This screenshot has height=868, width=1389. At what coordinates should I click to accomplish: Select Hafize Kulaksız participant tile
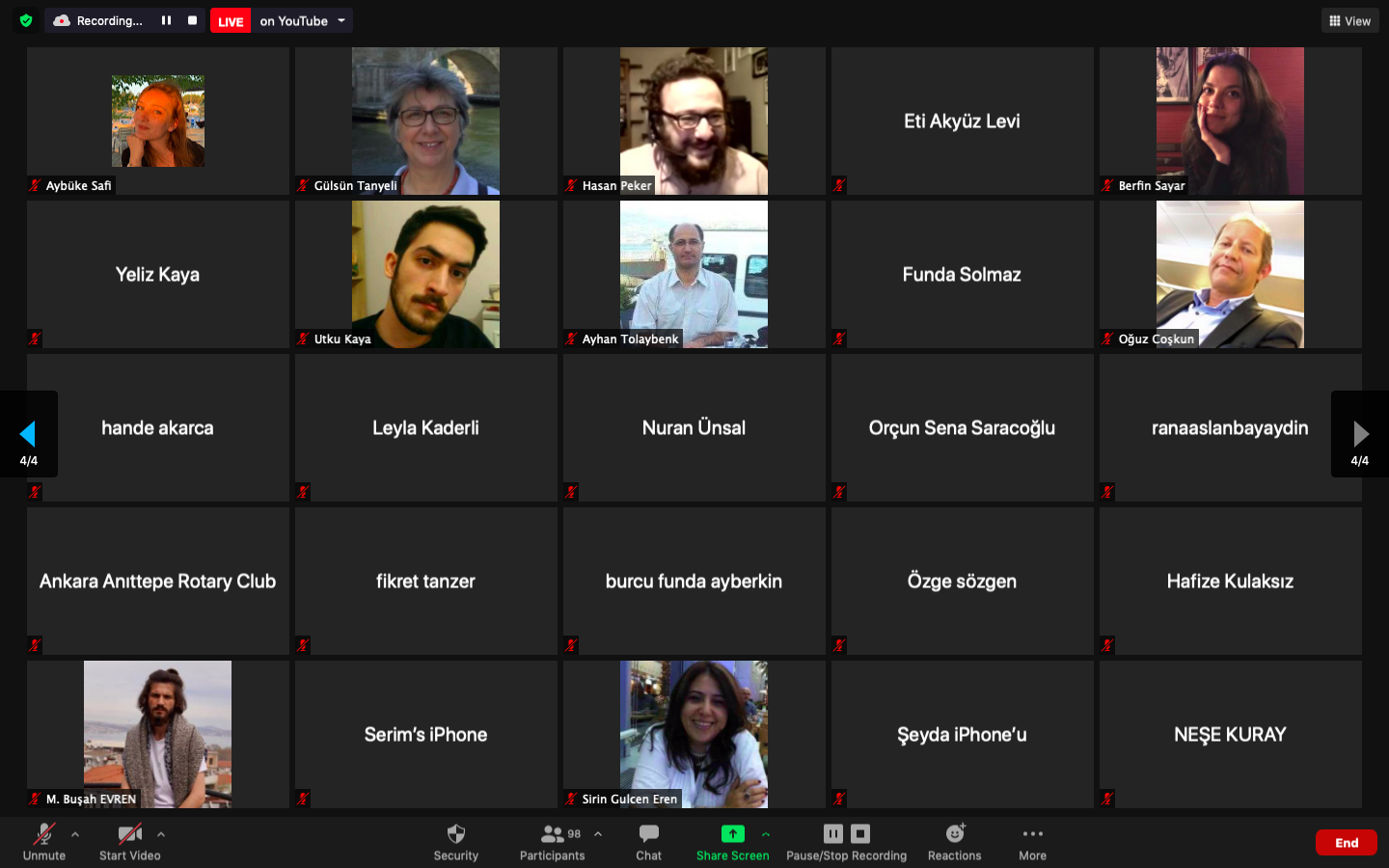click(x=1231, y=581)
